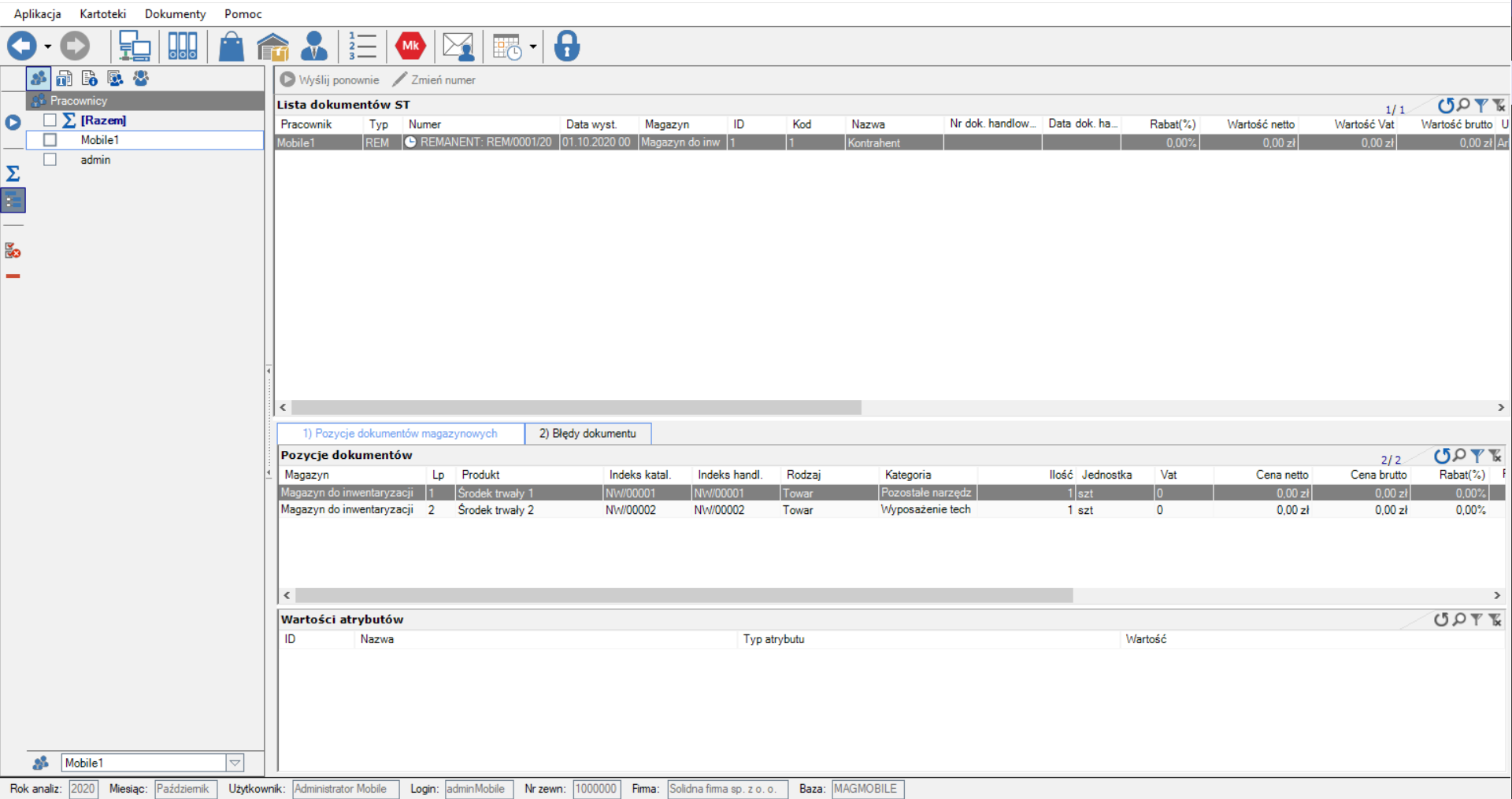Select the Środek trwały 1 position row
Viewport: 1512px width, 799px height.
coord(891,493)
